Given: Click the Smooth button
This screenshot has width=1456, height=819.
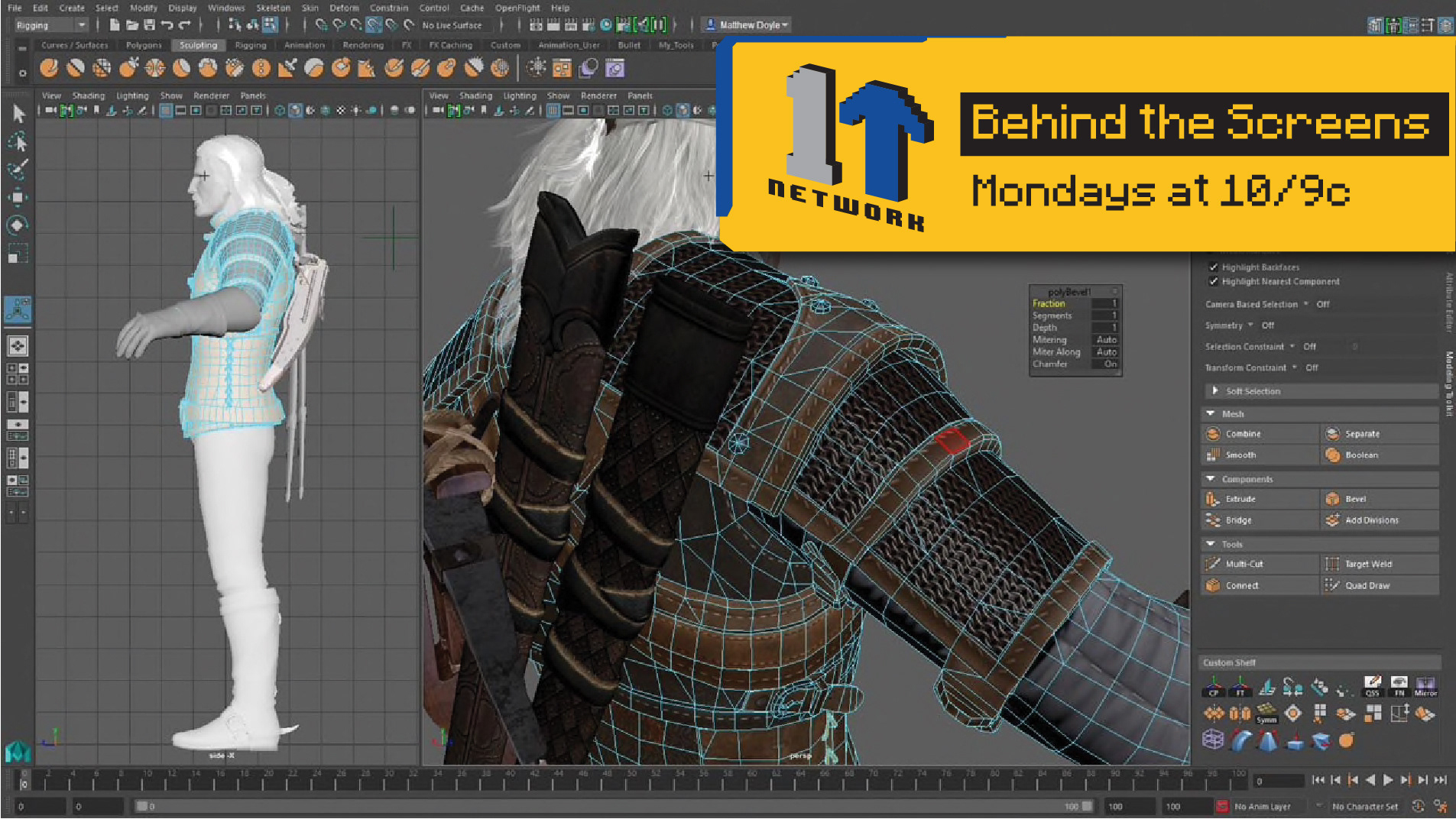Looking at the screenshot, I should coord(1260,455).
